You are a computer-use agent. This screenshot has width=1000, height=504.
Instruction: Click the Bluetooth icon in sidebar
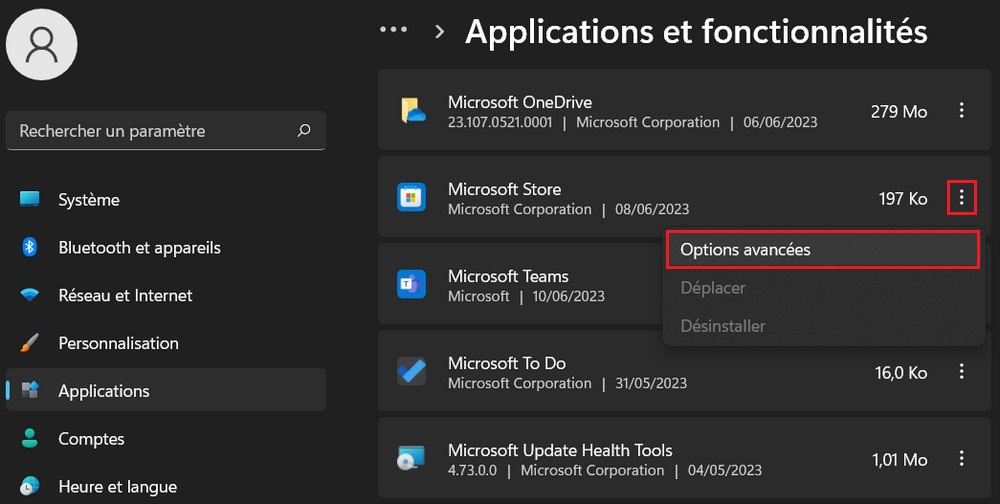[x=30, y=247]
